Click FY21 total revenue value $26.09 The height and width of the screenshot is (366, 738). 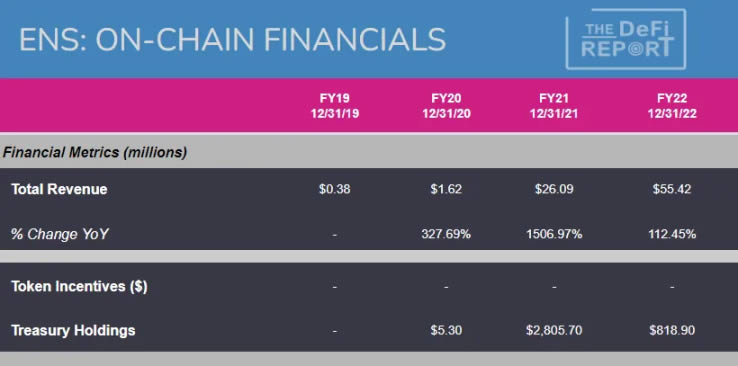[x=554, y=189]
